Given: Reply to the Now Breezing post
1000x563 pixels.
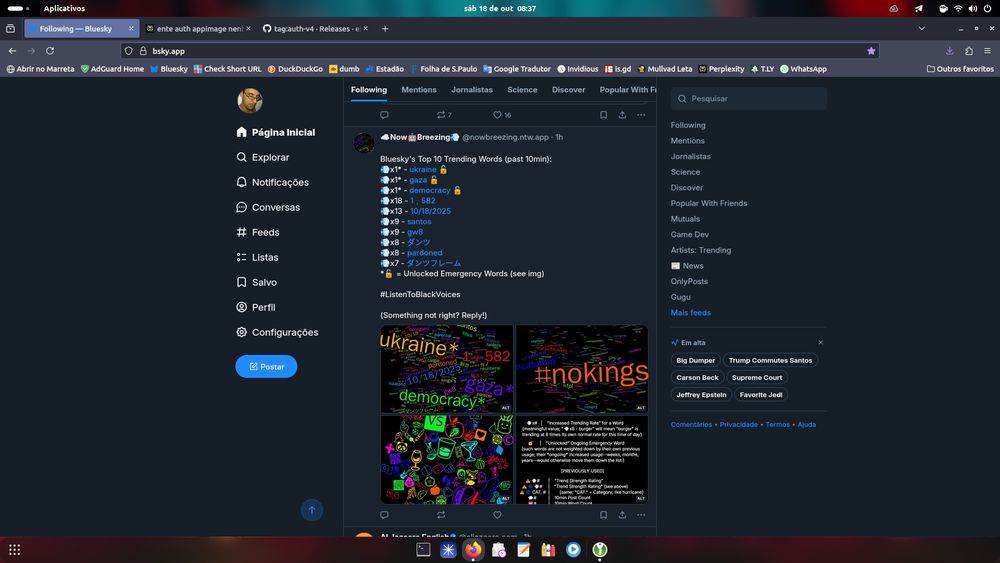Looking at the screenshot, I should click(384, 515).
